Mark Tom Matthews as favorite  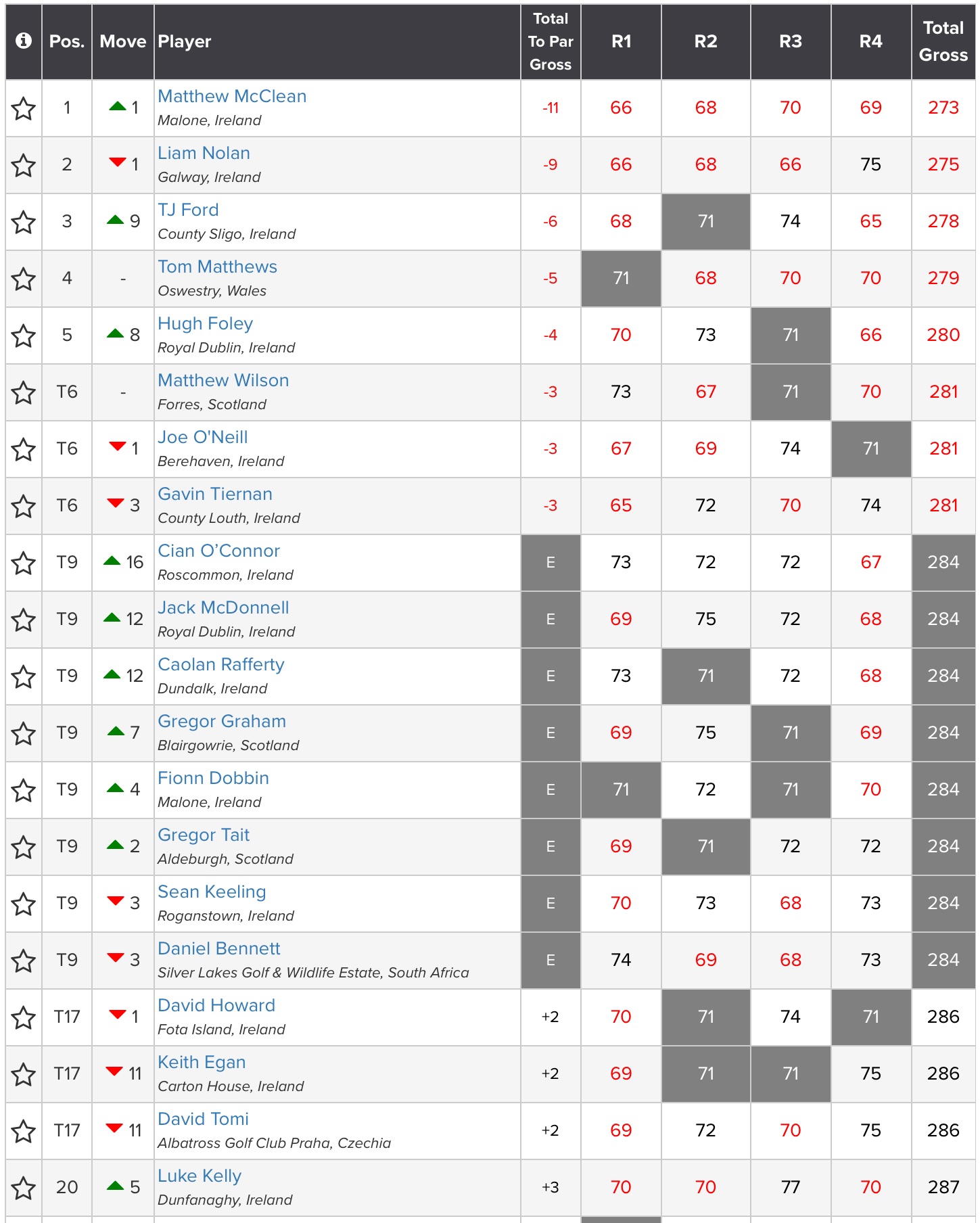[24, 279]
